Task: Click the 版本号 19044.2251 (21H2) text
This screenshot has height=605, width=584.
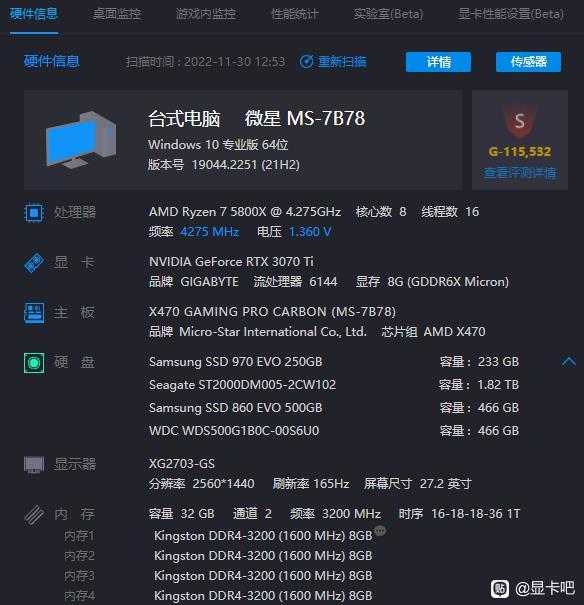Action: pos(224,165)
